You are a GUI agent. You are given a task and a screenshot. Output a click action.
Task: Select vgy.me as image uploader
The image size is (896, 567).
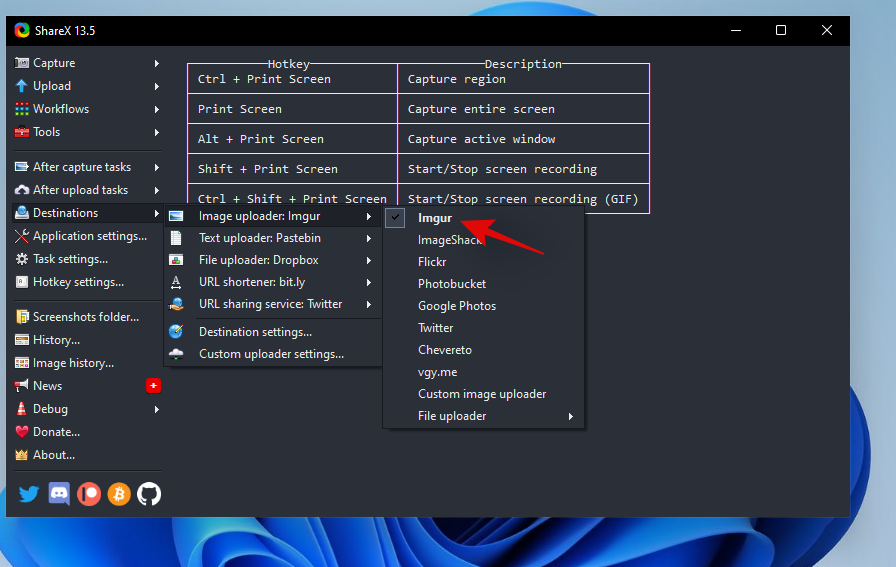click(x=437, y=372)
